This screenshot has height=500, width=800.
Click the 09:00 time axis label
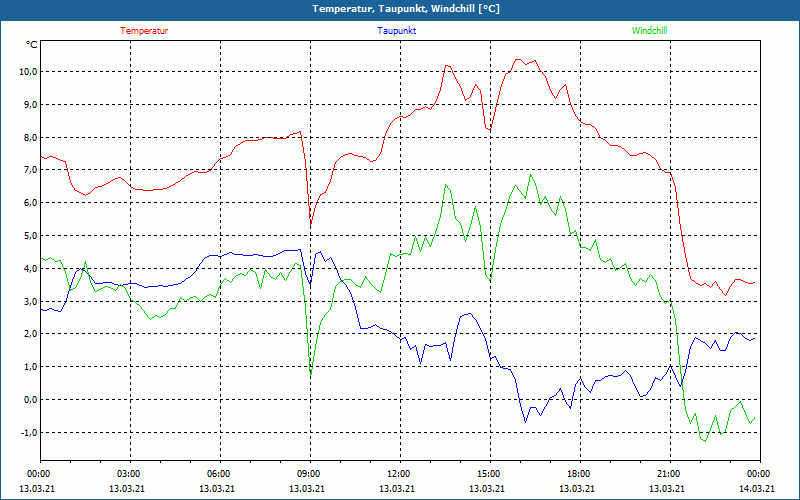[x=308, y=474]
